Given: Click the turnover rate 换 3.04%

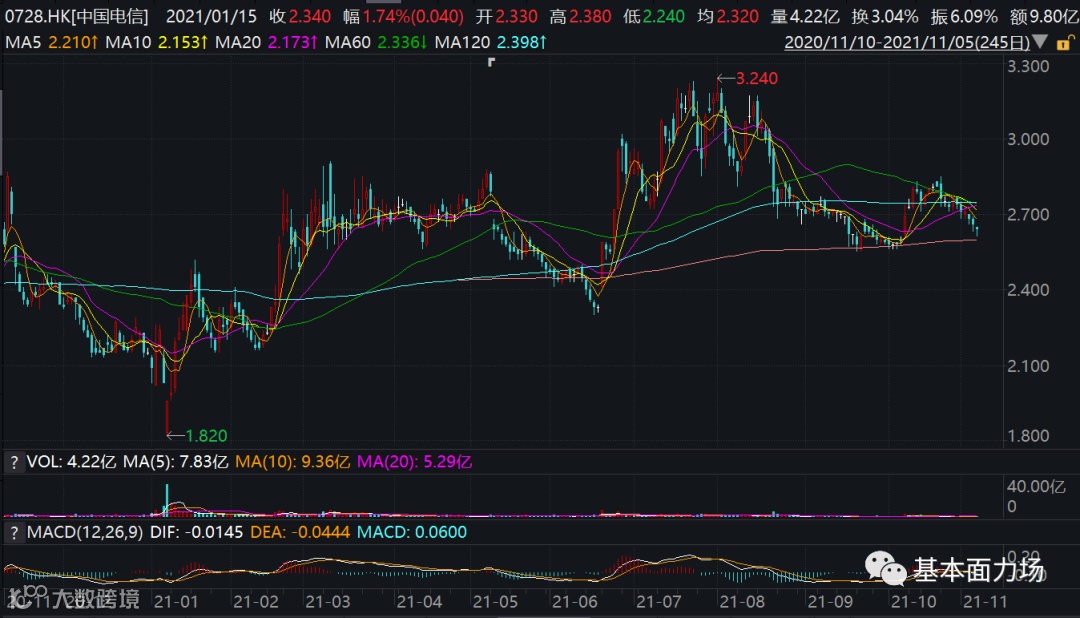Looking at the screenshot, I should pyautogui.click(x=885, y=16).
